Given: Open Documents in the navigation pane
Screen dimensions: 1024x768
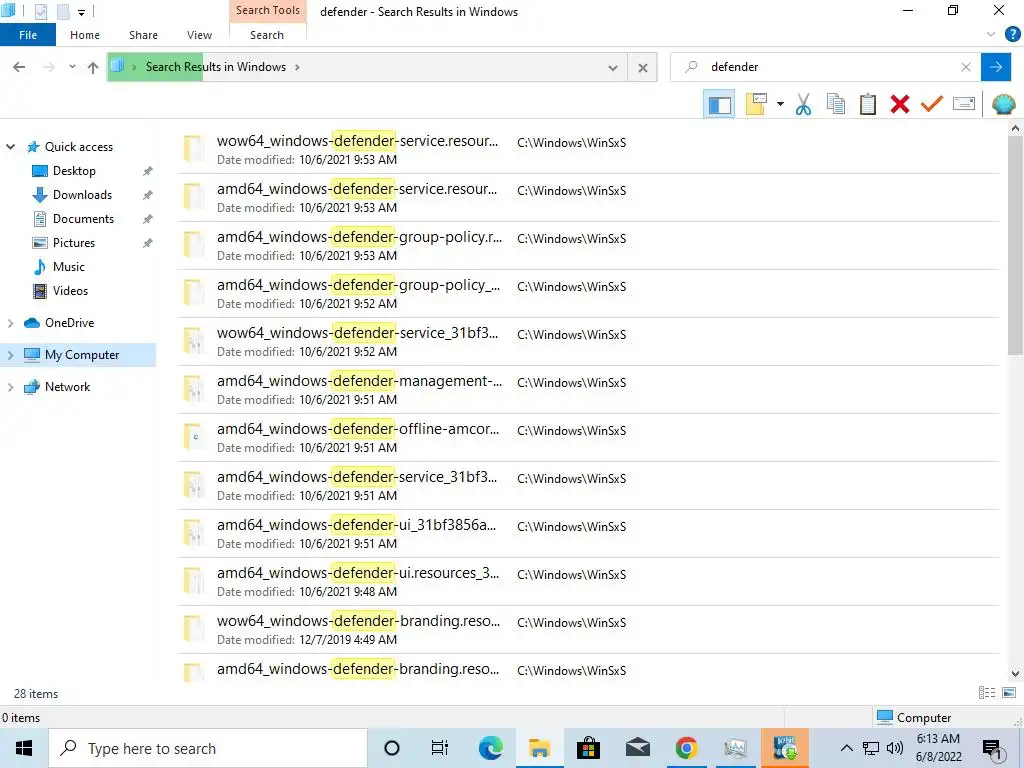Looking at the screenshot, I should point(83,219).
